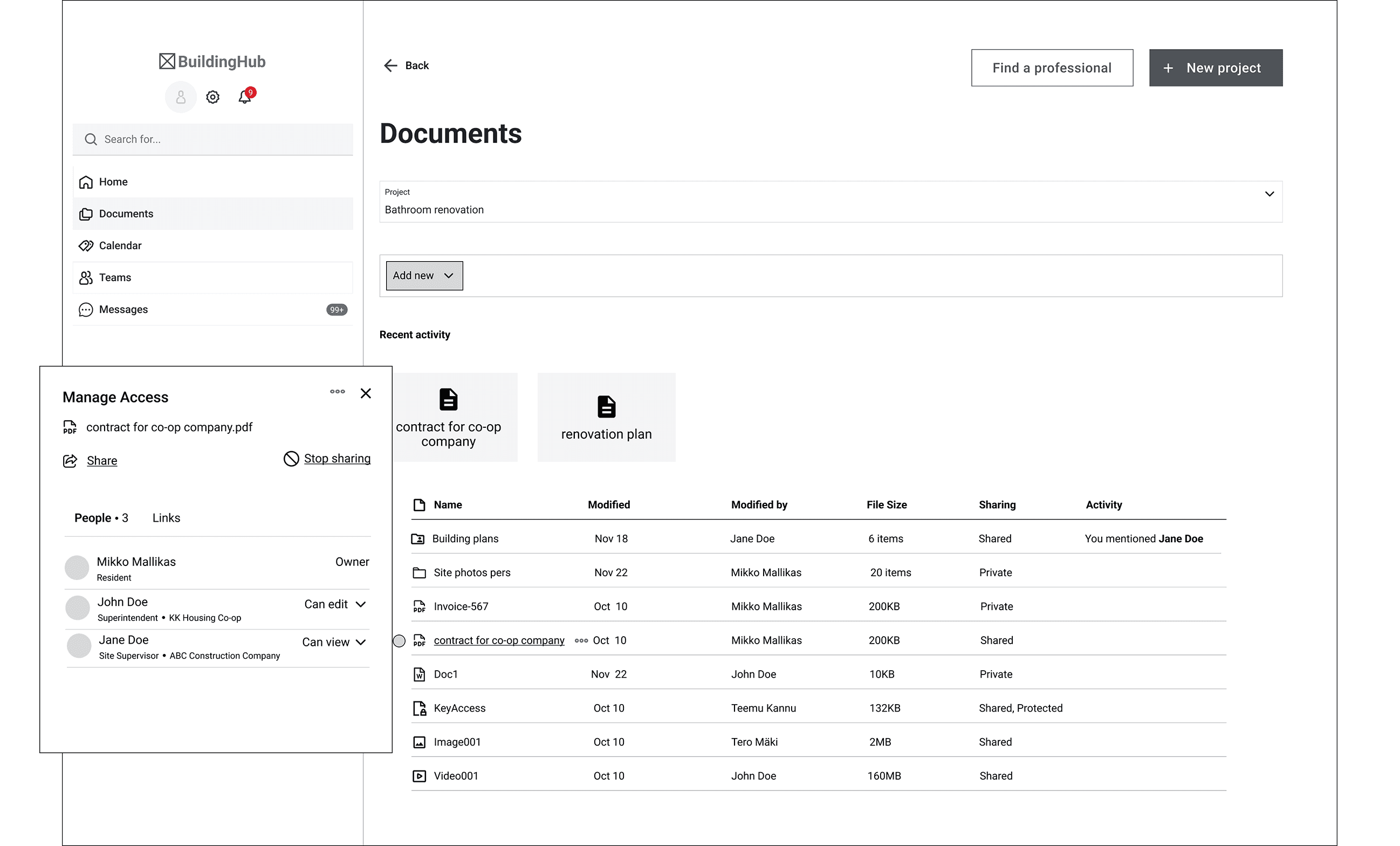Screen dimensions: 1400x846
Task: Click Find a professional button
Action: (x=1052, y=67)
